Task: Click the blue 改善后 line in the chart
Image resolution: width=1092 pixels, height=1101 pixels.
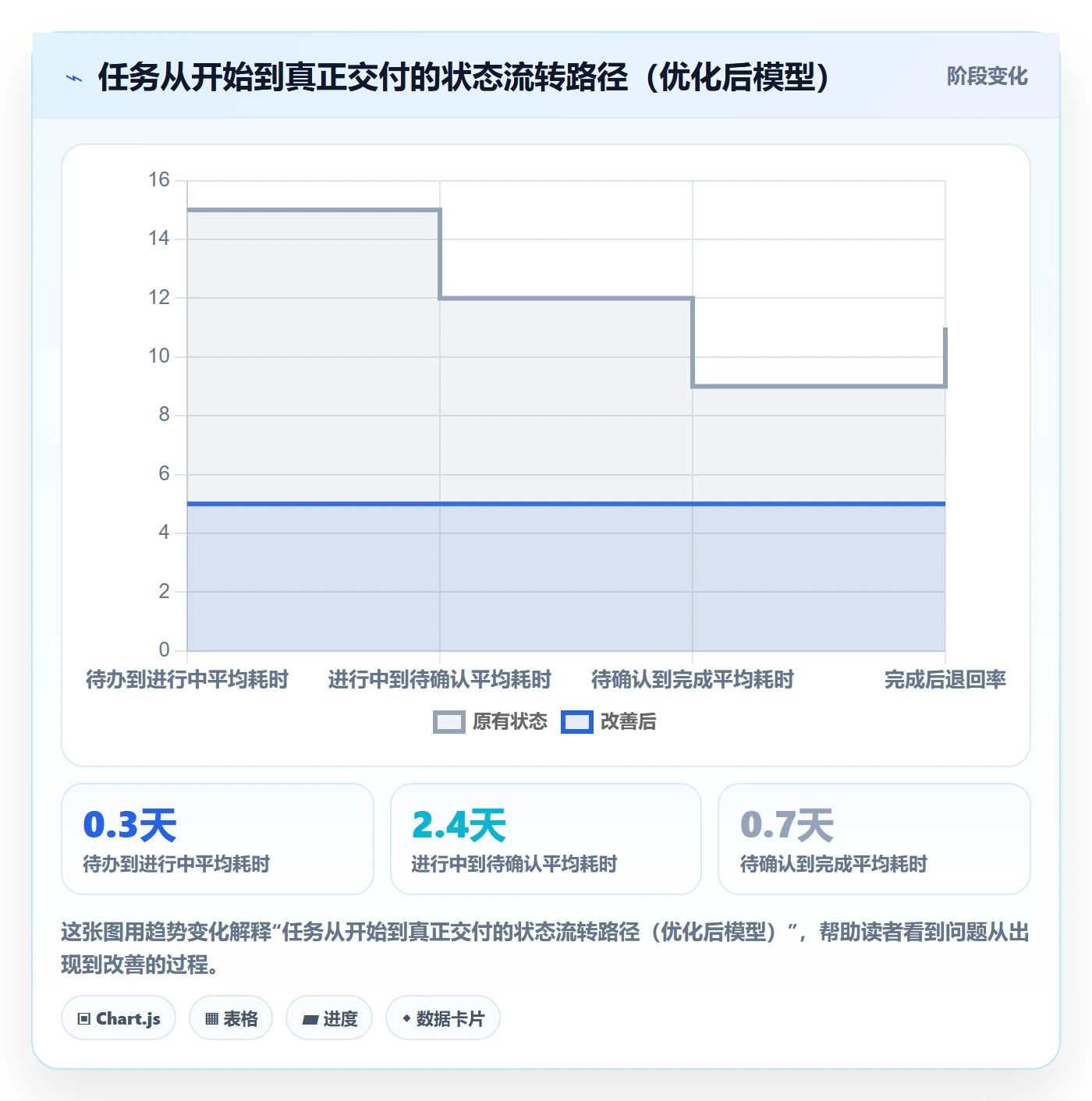Action: [566, 504]
